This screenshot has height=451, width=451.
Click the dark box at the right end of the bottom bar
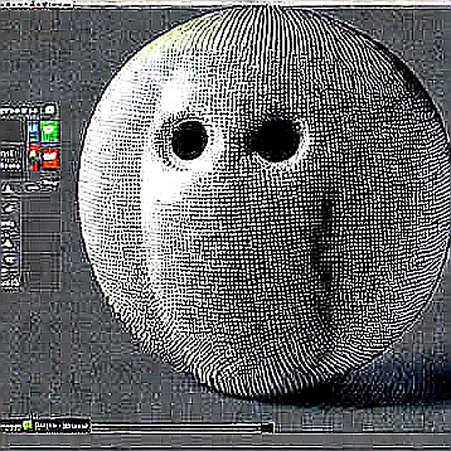tap(267, 428)
